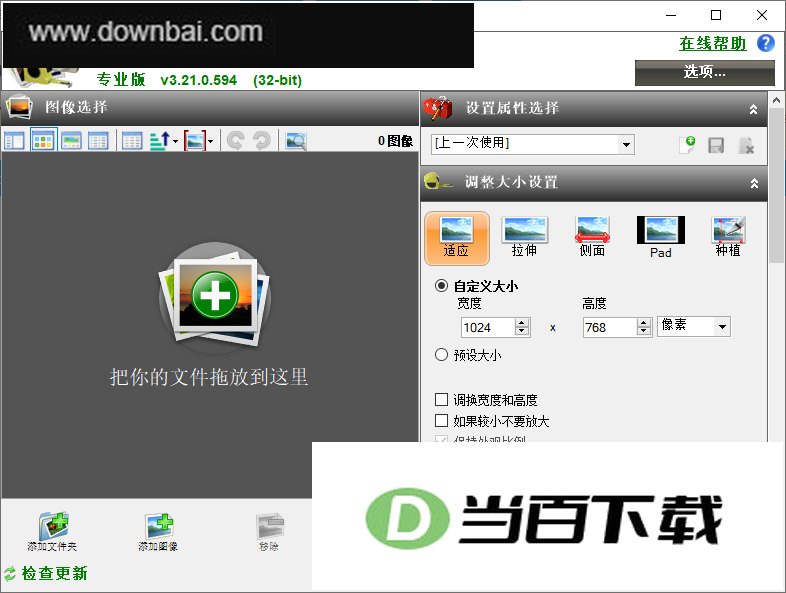Image resolution: width=786 pixels, height=593 pixels.
Task: Choose the 预设大小 preset size radio
Action: [441, 355]
